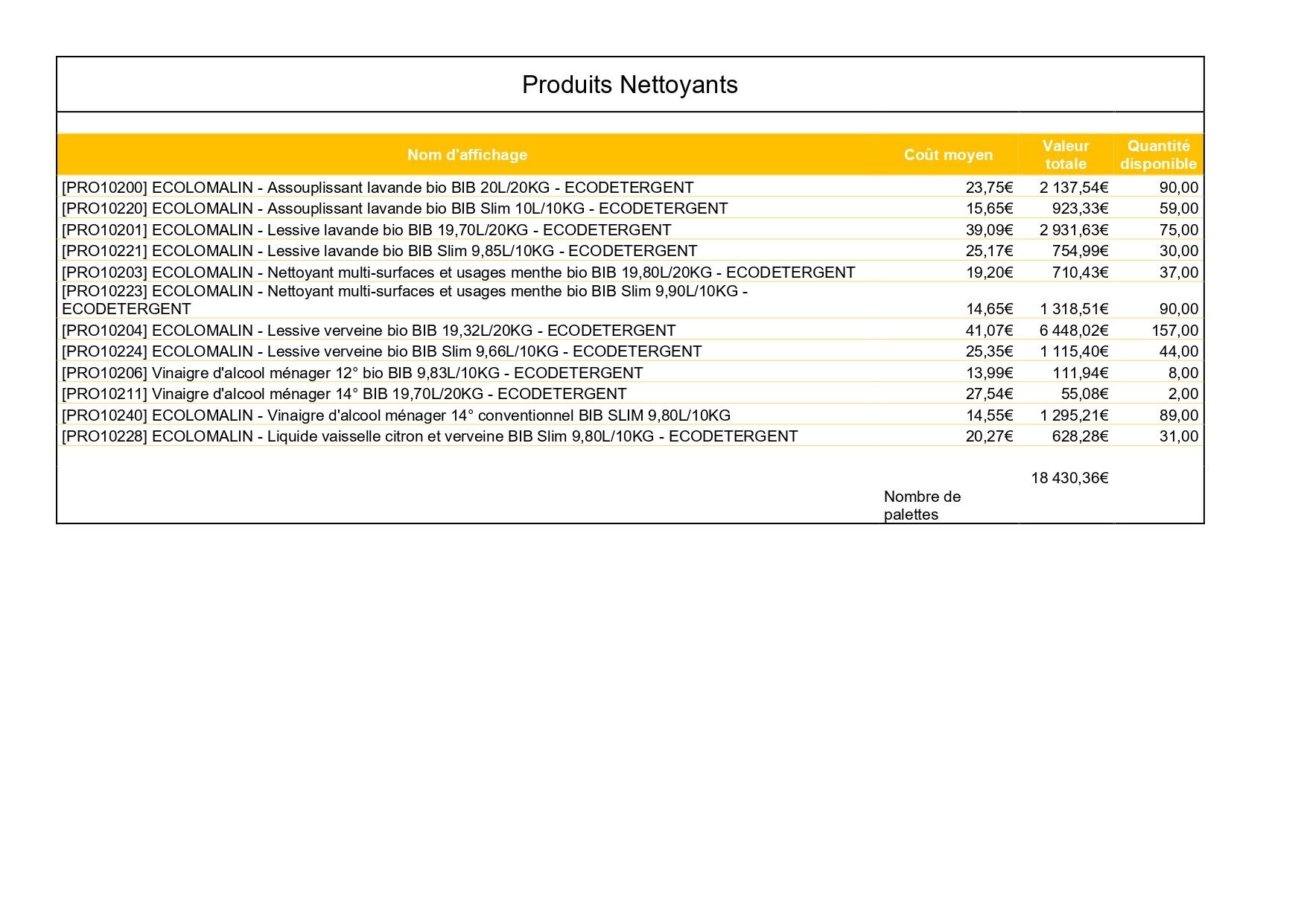Click the PRO10221 Lessive lavande Slim row
1307x924 pixels.
630,251
